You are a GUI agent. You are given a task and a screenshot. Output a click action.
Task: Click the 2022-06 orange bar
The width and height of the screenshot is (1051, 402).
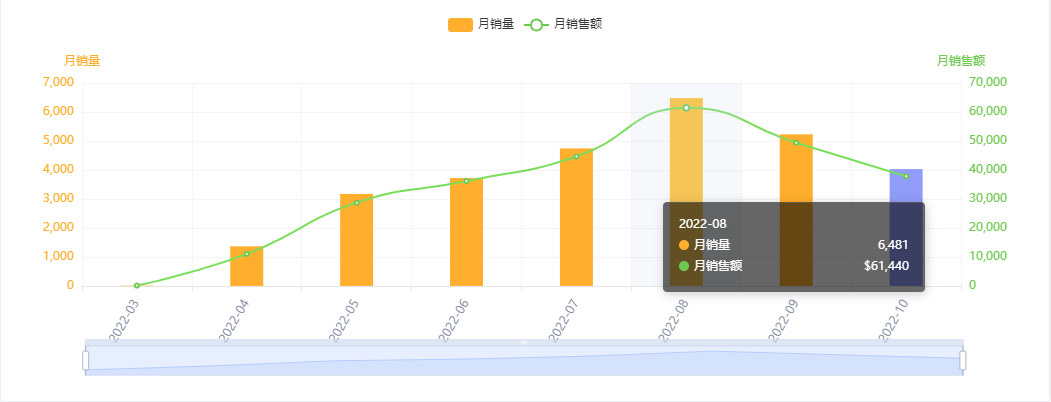(x=467, y=232)
